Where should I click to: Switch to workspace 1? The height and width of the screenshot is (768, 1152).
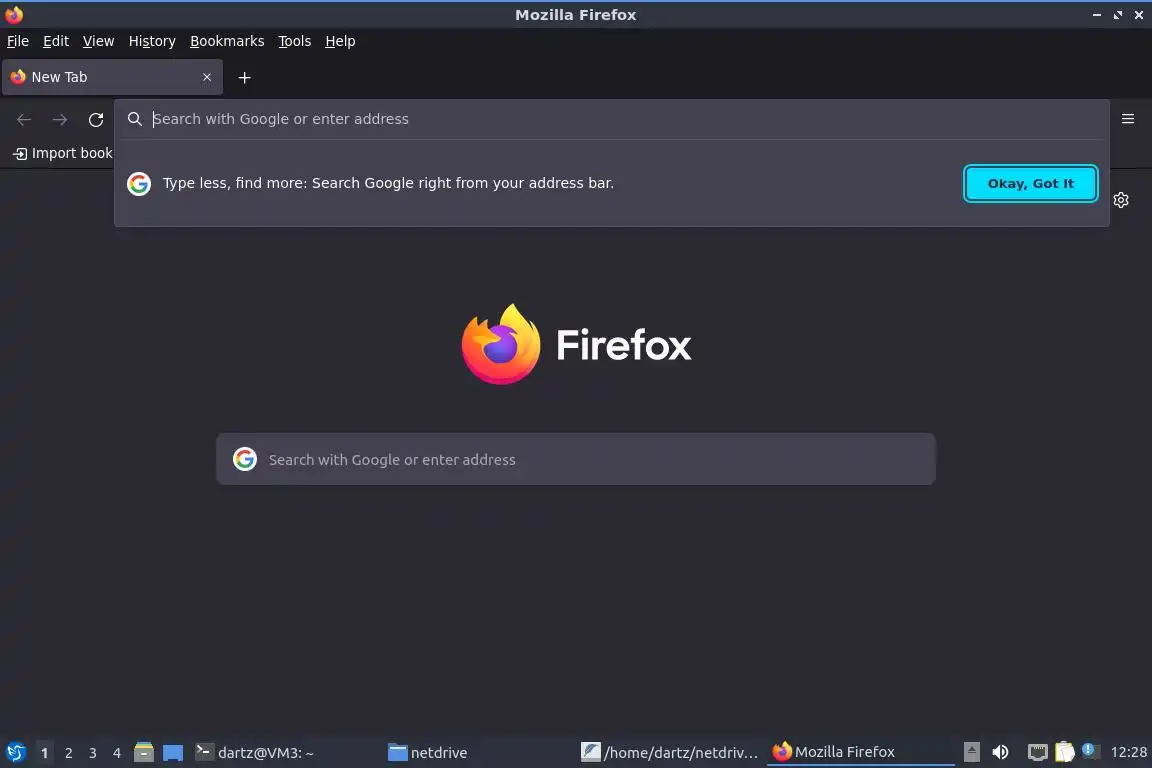click(x=44, y=753)
